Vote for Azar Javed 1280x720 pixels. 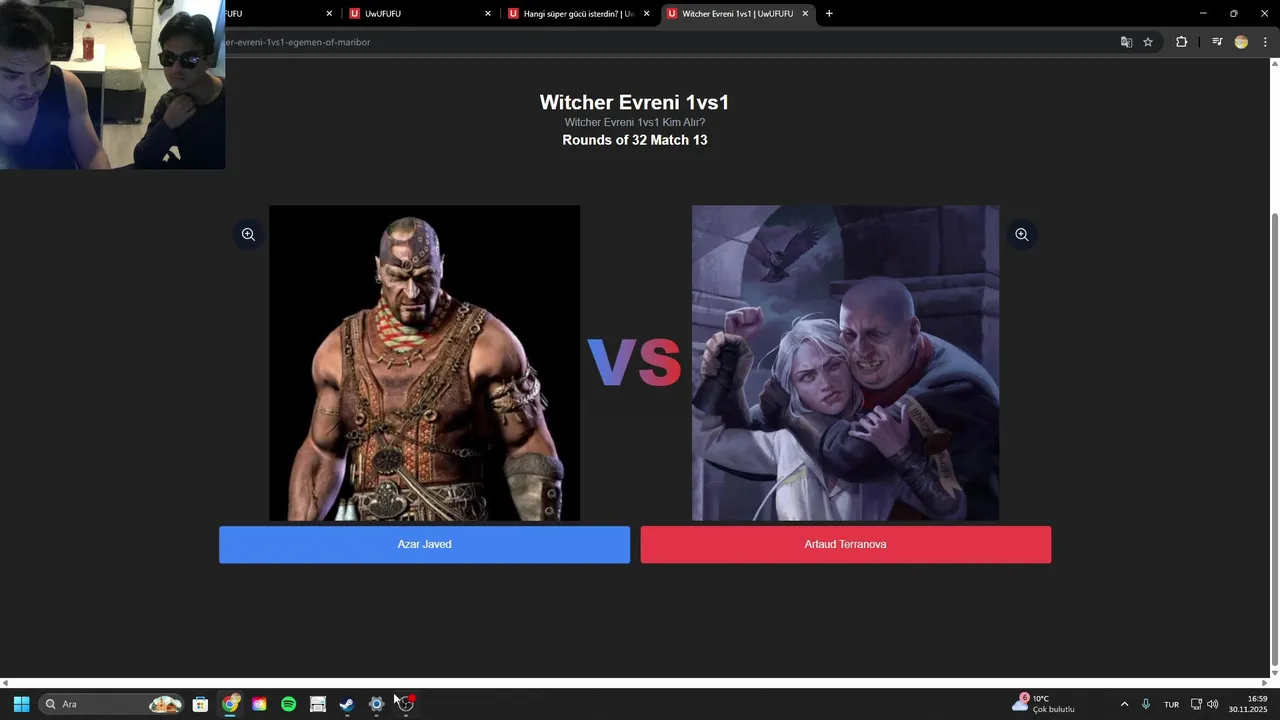pyautogui.click(x=424, y=545)
